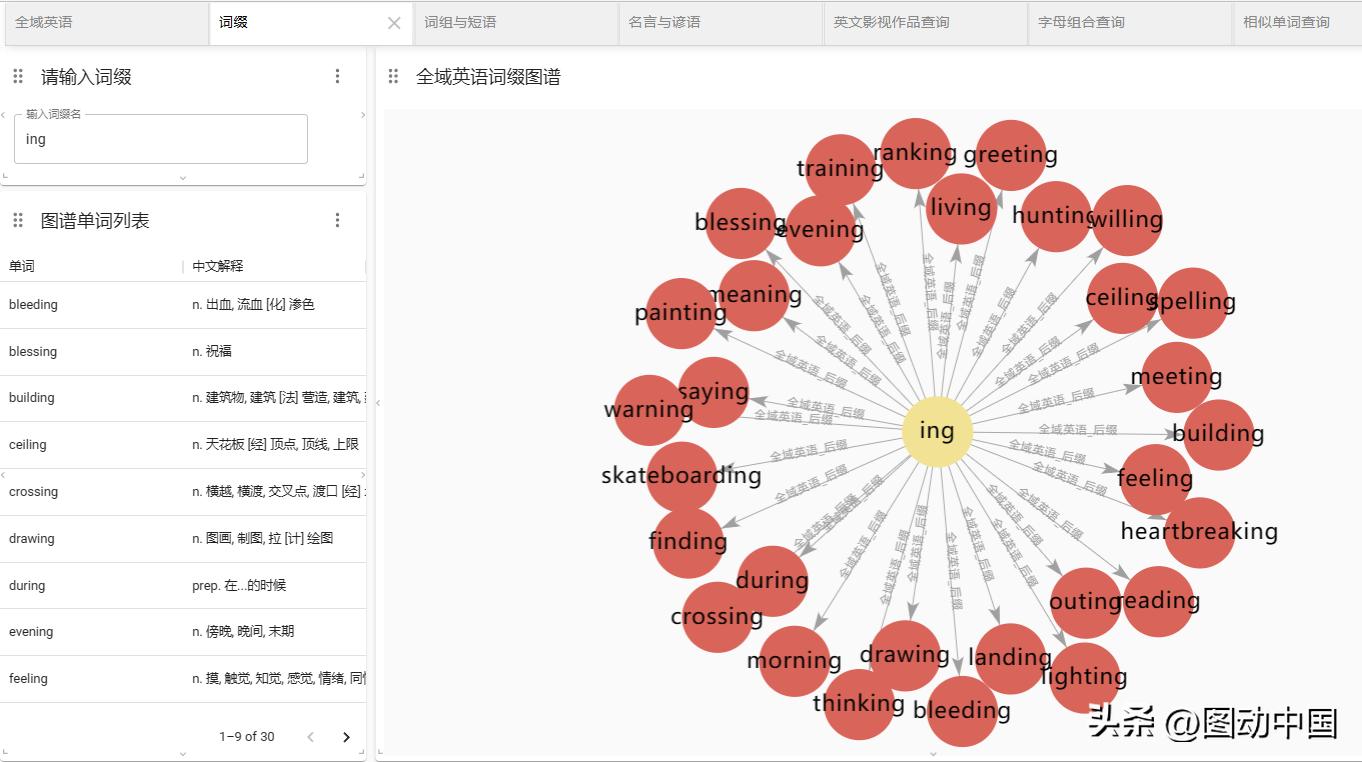
Task: Select the 'heartbreaking' node in the graph
Action: tap(1199, 531)
